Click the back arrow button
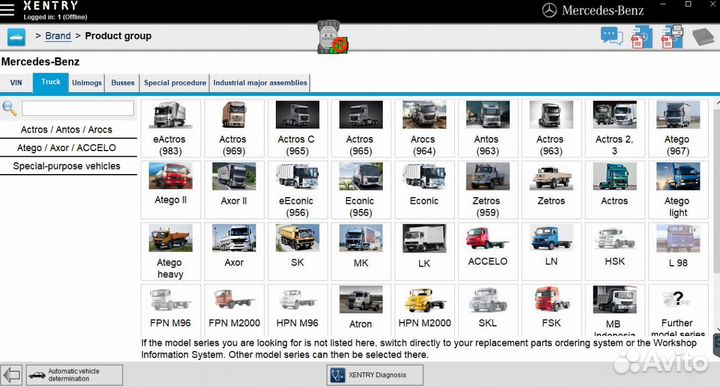The image size is (720, 387). pos(11,375)
